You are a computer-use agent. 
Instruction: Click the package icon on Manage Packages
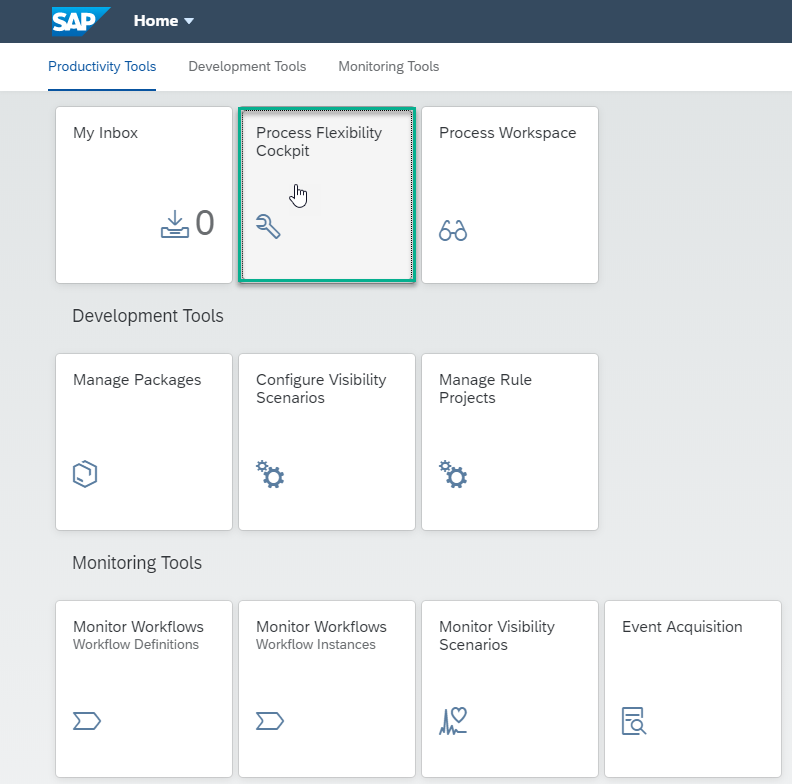coord(86,474)
